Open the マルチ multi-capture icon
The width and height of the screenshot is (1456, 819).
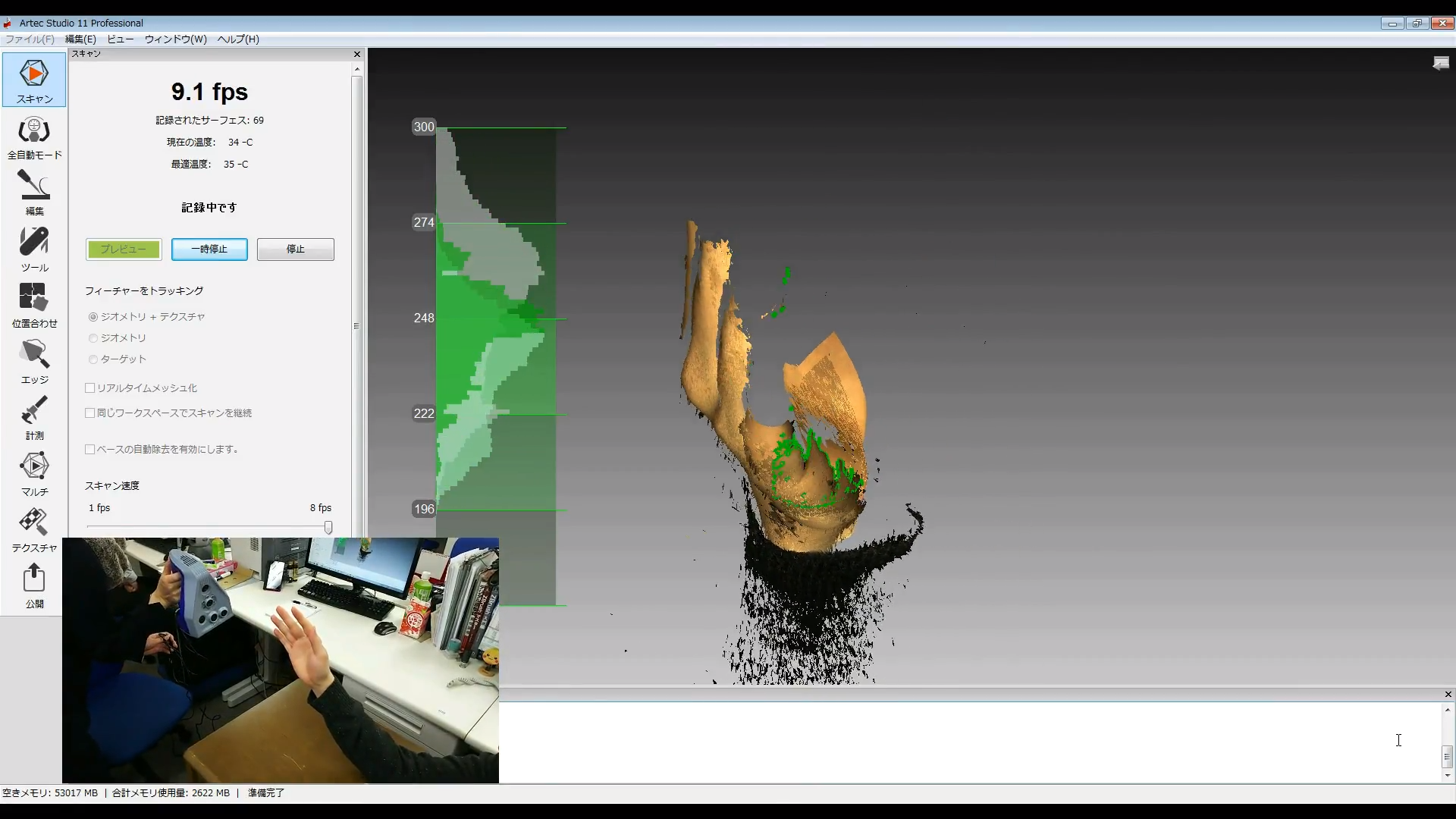point(34,474)
